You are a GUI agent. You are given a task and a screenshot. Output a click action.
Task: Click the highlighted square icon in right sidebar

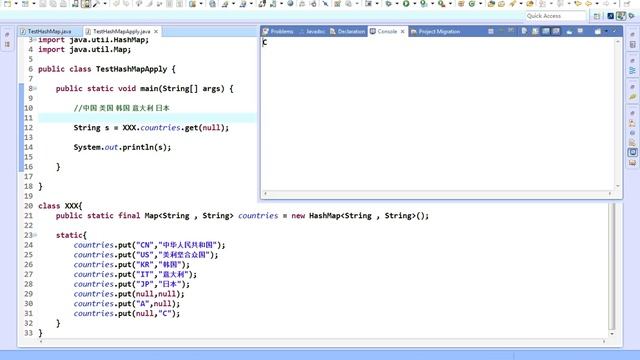tap(632, 152)
